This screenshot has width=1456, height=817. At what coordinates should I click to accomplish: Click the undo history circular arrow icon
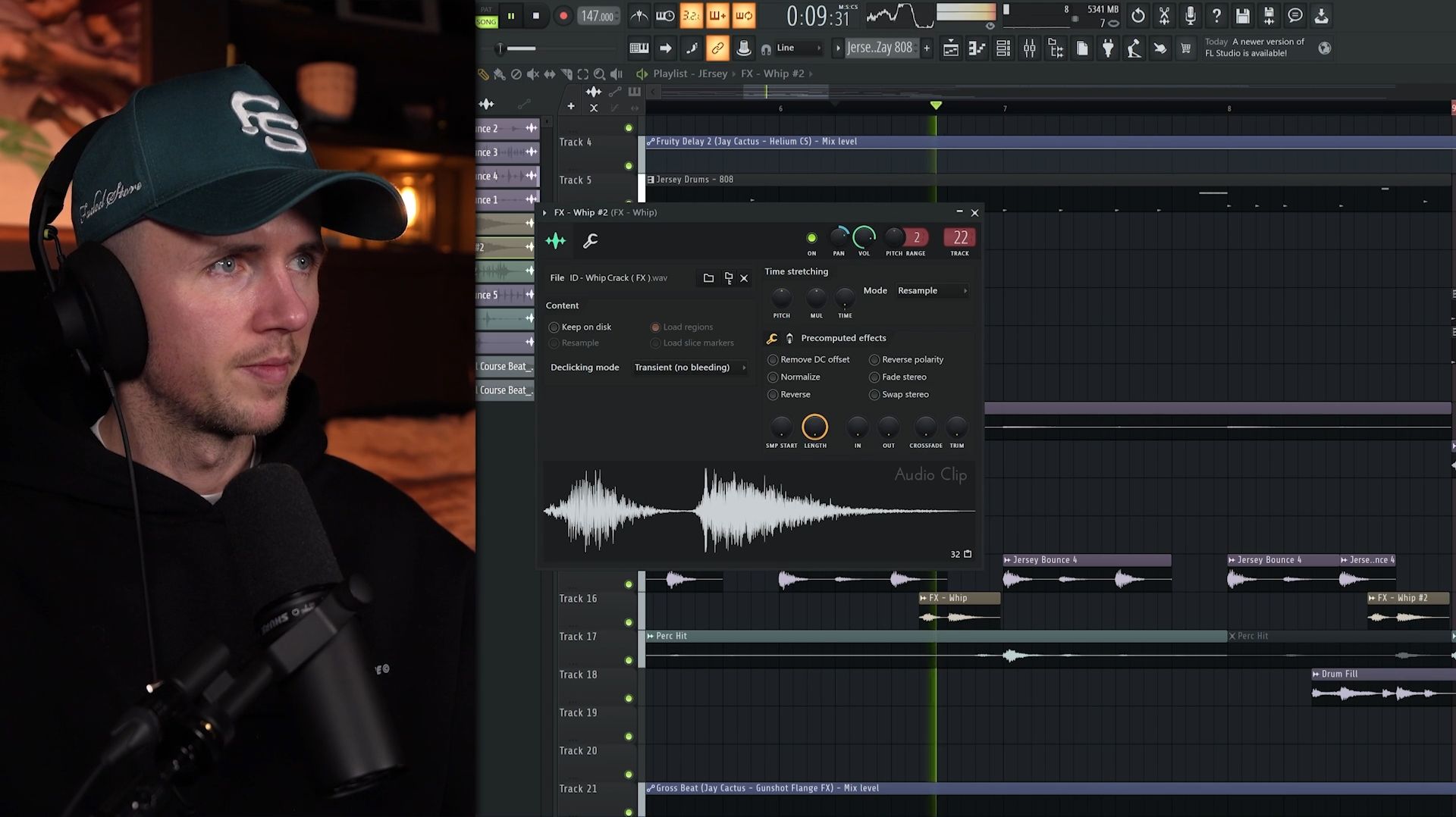[x=1138, y=16]
